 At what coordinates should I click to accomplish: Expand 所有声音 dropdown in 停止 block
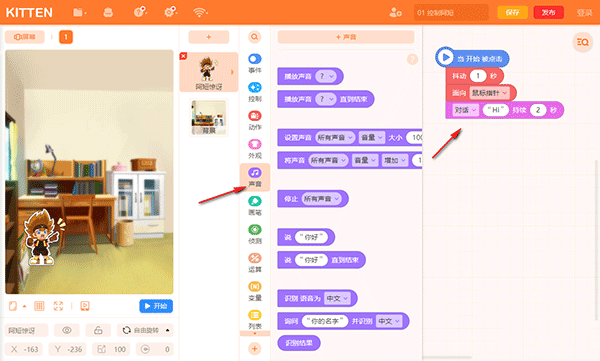coord(321,199)
